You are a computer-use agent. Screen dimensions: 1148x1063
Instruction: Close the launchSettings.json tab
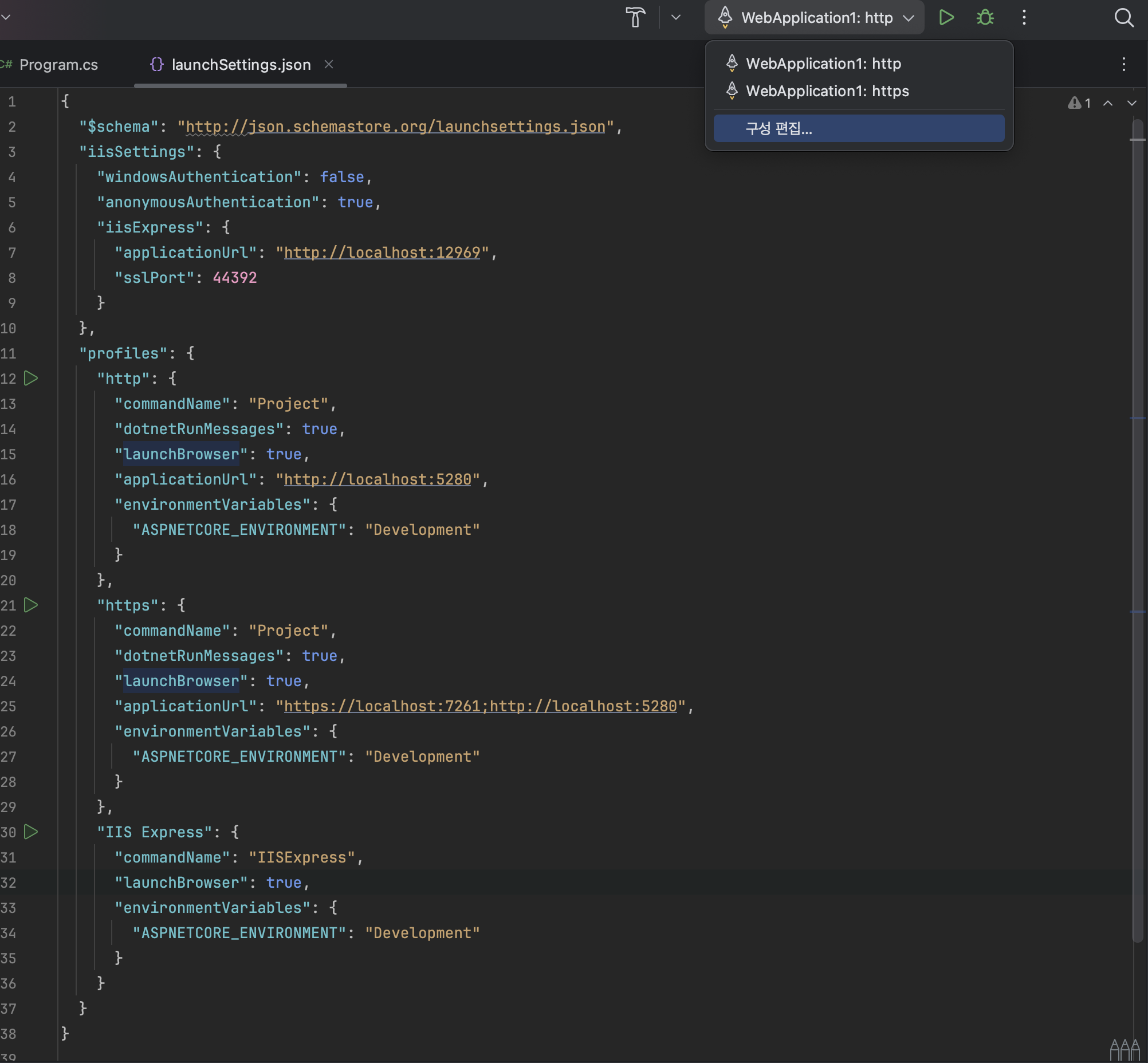(x=329, y=64)
